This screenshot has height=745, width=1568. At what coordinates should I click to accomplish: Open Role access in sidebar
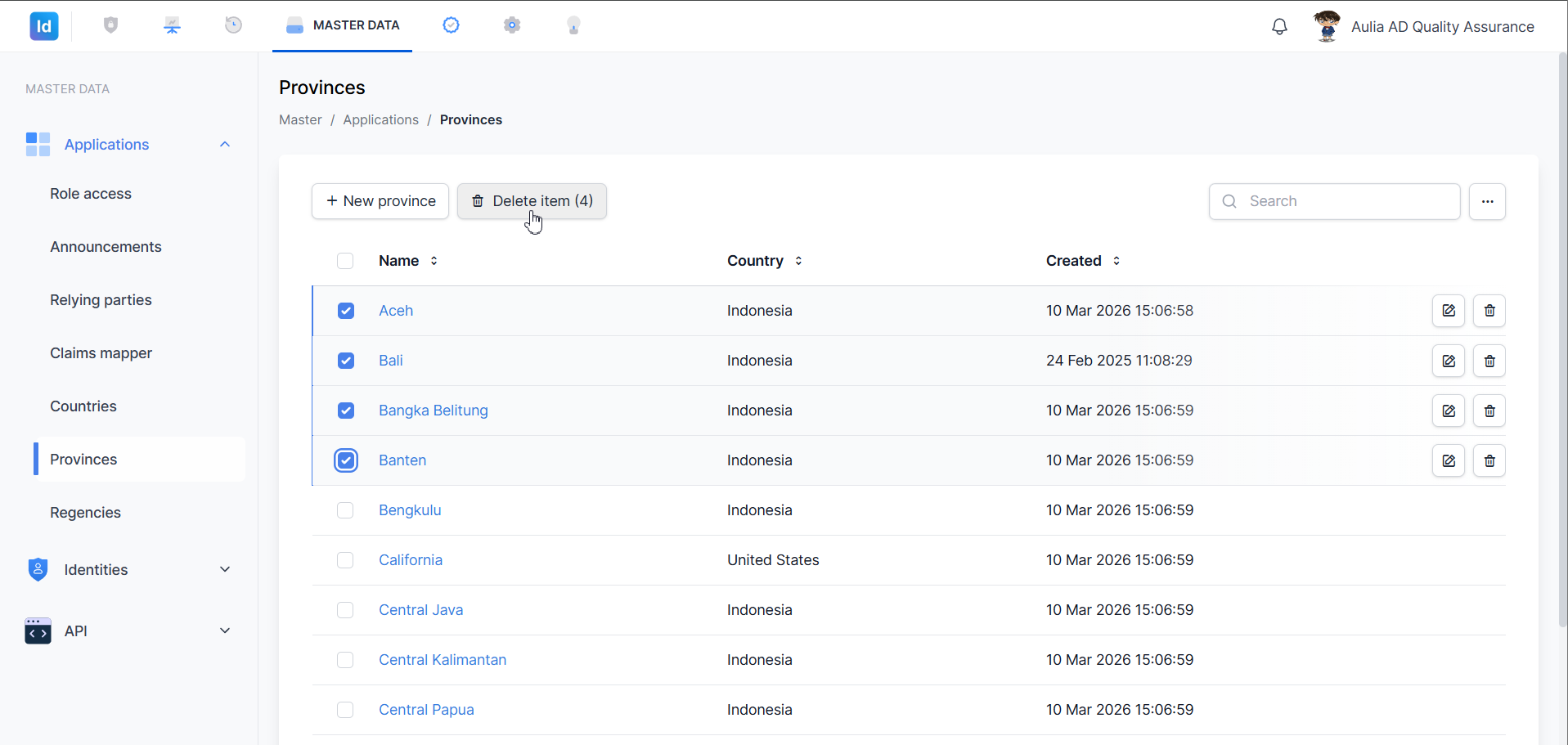click(91, 194)
